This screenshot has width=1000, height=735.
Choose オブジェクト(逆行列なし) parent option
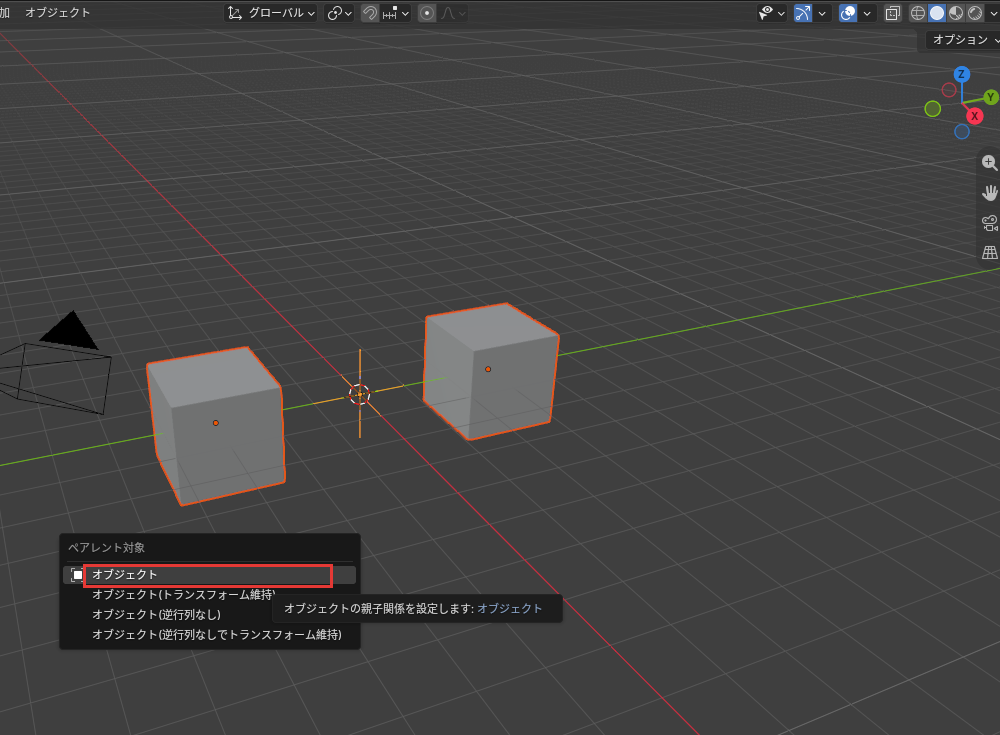tap(156, 614)
